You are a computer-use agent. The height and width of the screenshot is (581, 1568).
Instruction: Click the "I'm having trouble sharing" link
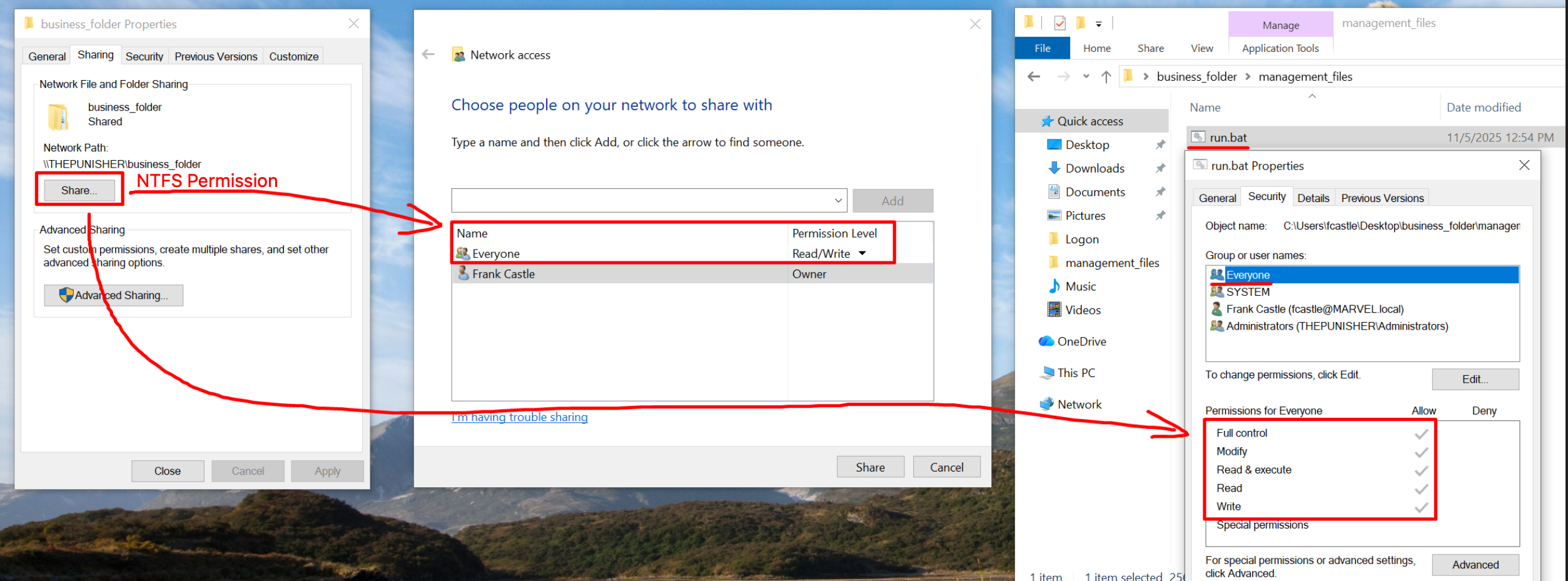(x=520, y=417)
